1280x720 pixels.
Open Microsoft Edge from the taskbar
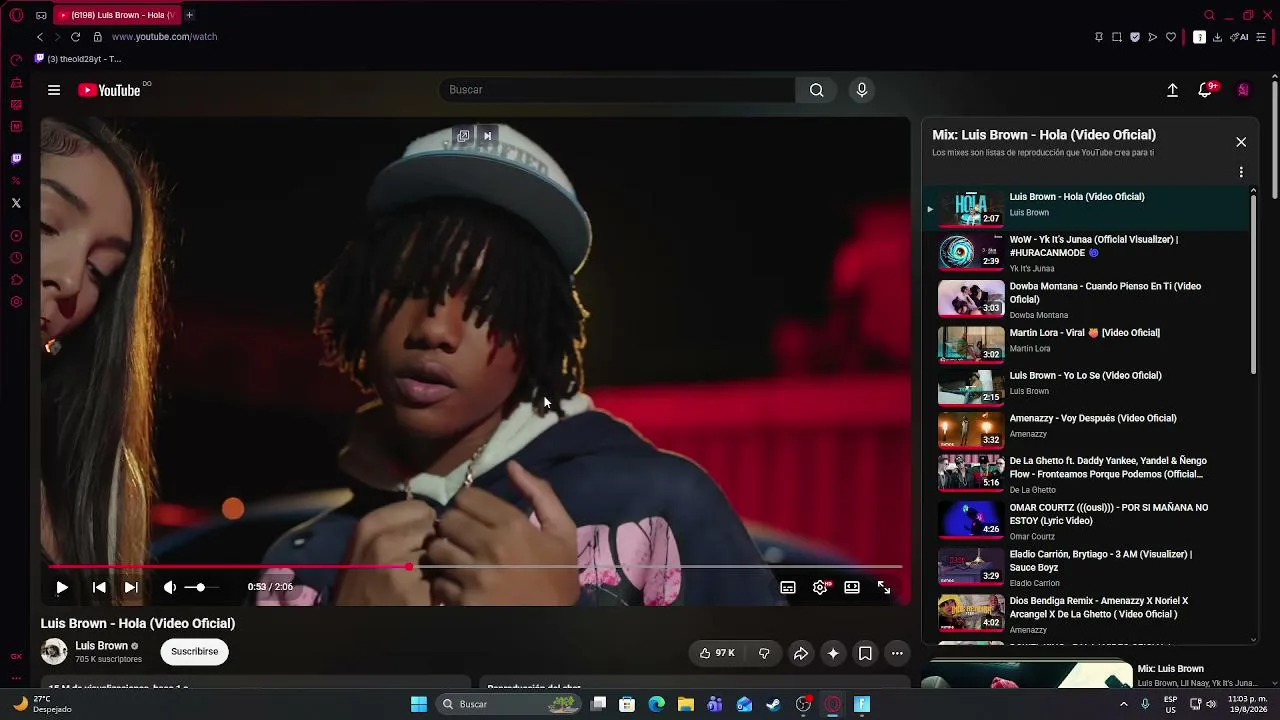point(656,704)
